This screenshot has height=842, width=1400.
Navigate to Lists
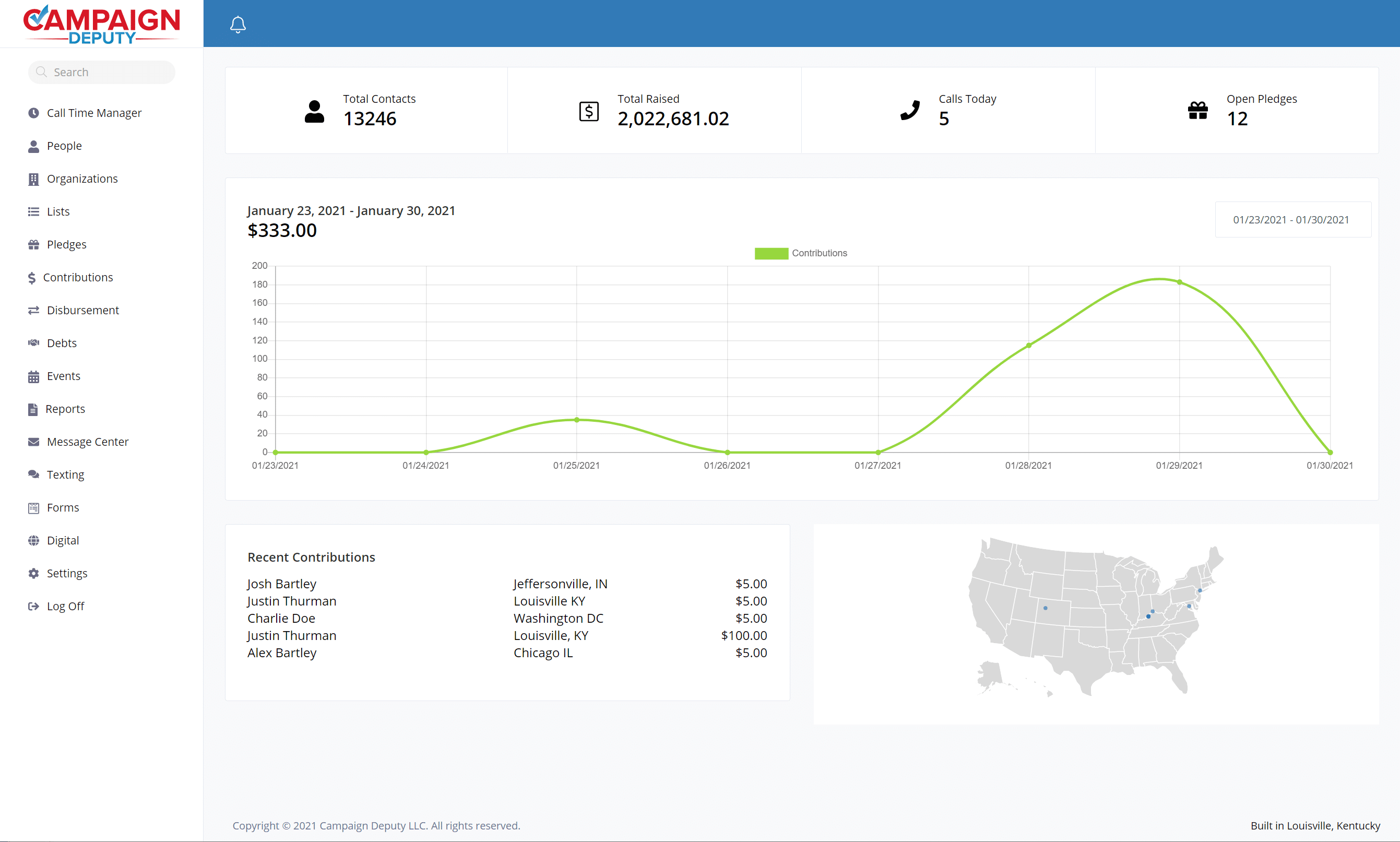click(58, 211)
